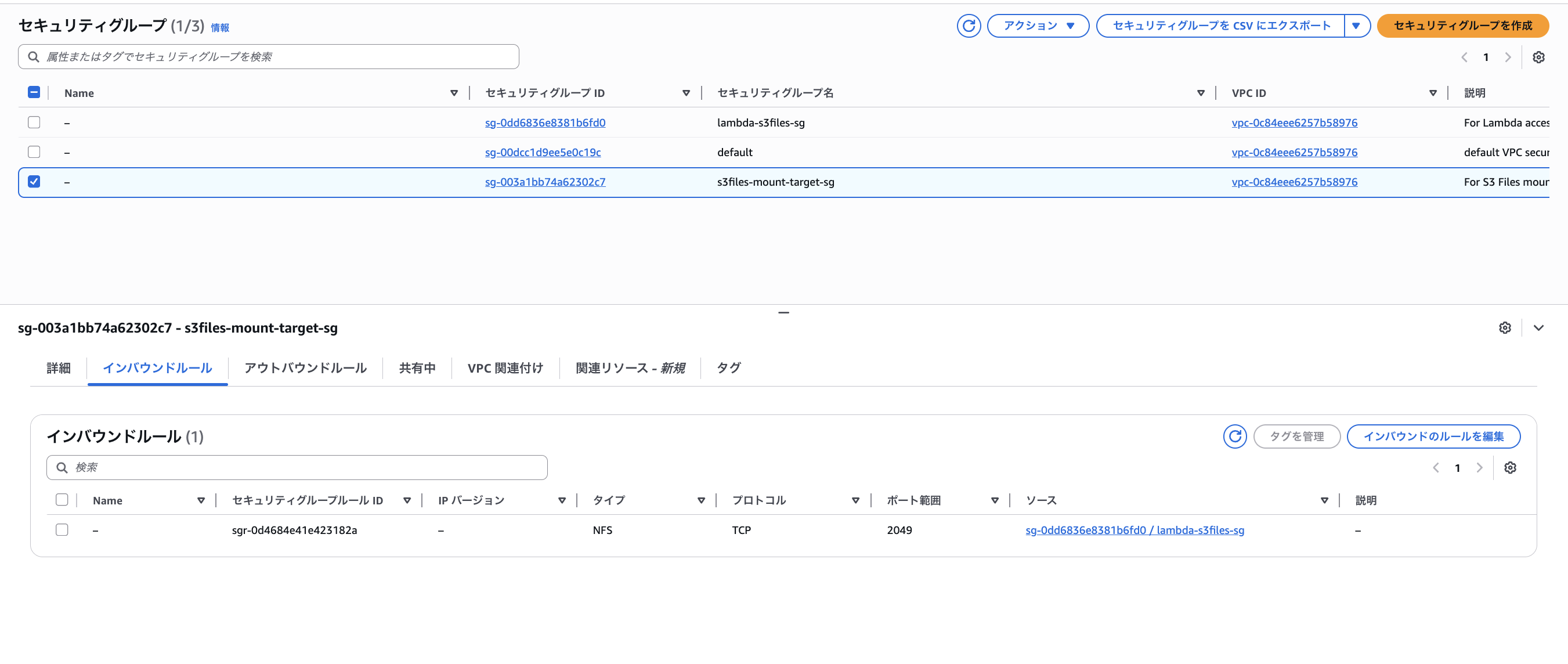The image size is (1568, 664).
Task: Refresh the inbound rules table
Action: point(1234,436)
